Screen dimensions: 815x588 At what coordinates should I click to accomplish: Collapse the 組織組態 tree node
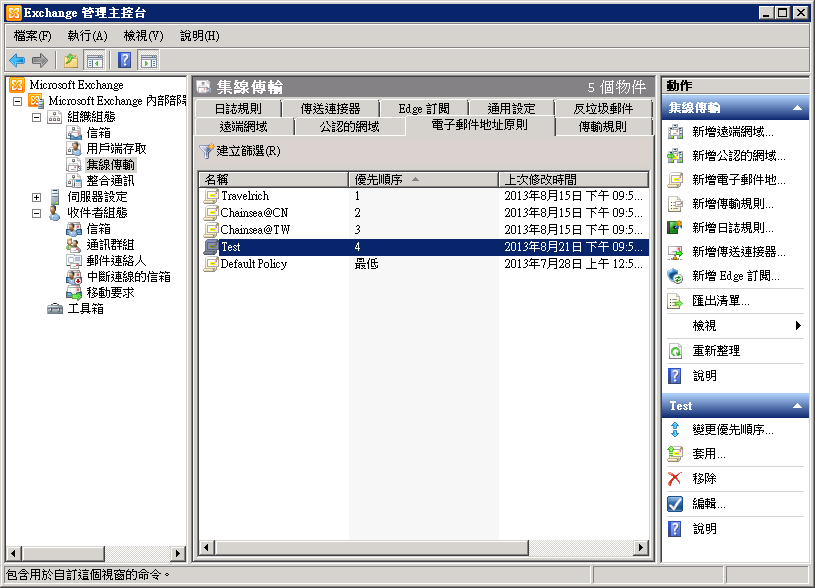coord(36,117)
